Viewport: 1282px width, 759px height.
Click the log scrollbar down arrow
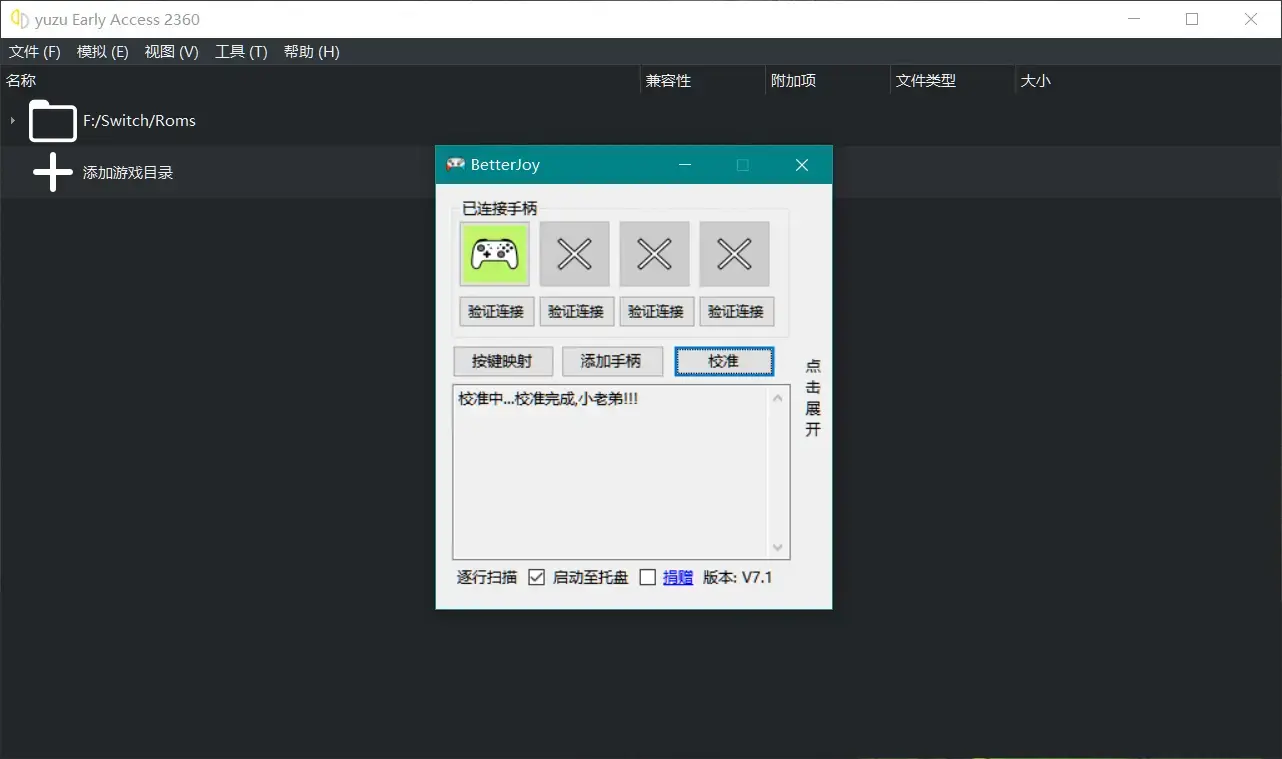click(x=778, y=548)
